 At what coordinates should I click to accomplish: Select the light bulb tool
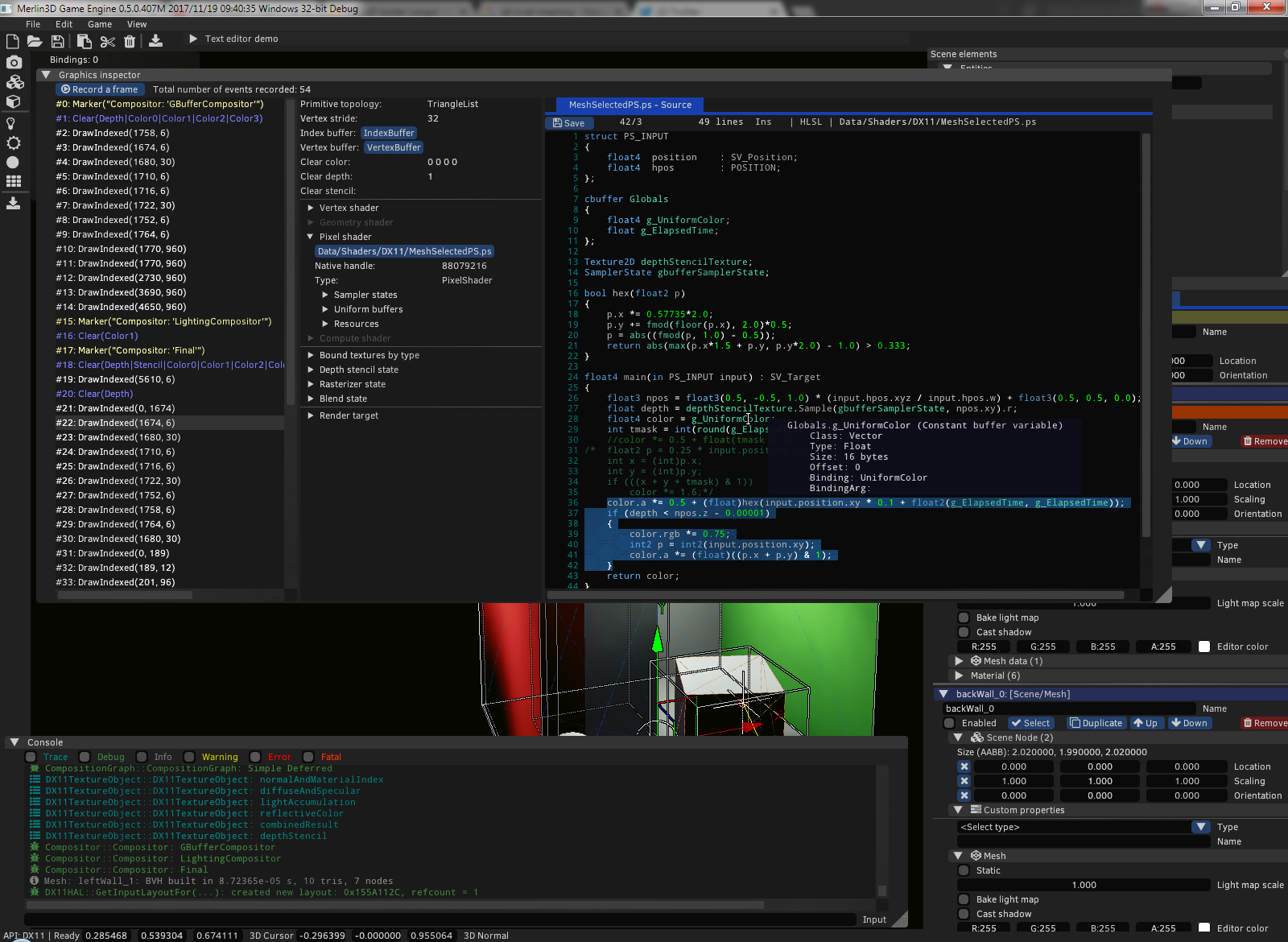(x=11, y=123)
